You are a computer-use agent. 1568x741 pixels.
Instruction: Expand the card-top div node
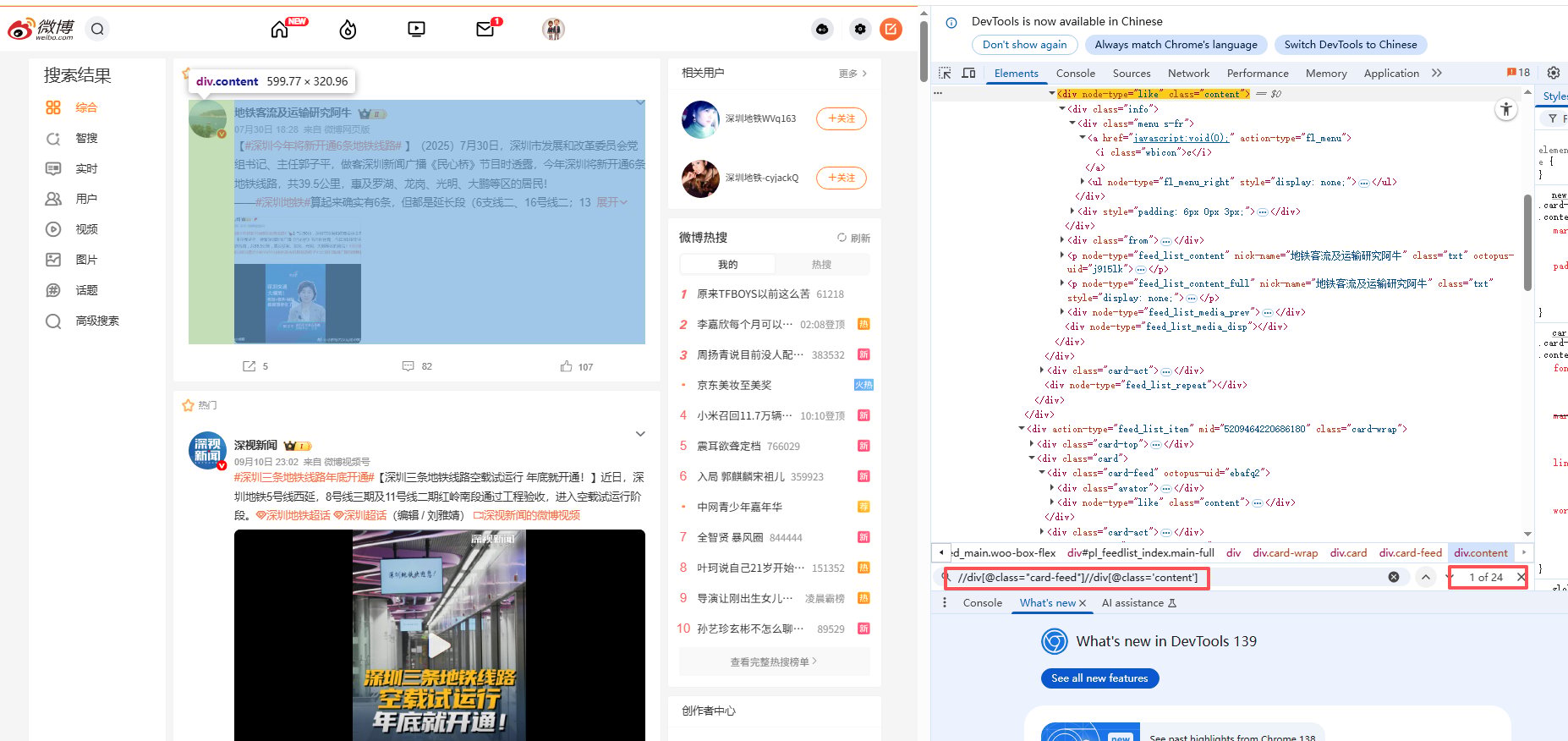[x=1032, y=444]
